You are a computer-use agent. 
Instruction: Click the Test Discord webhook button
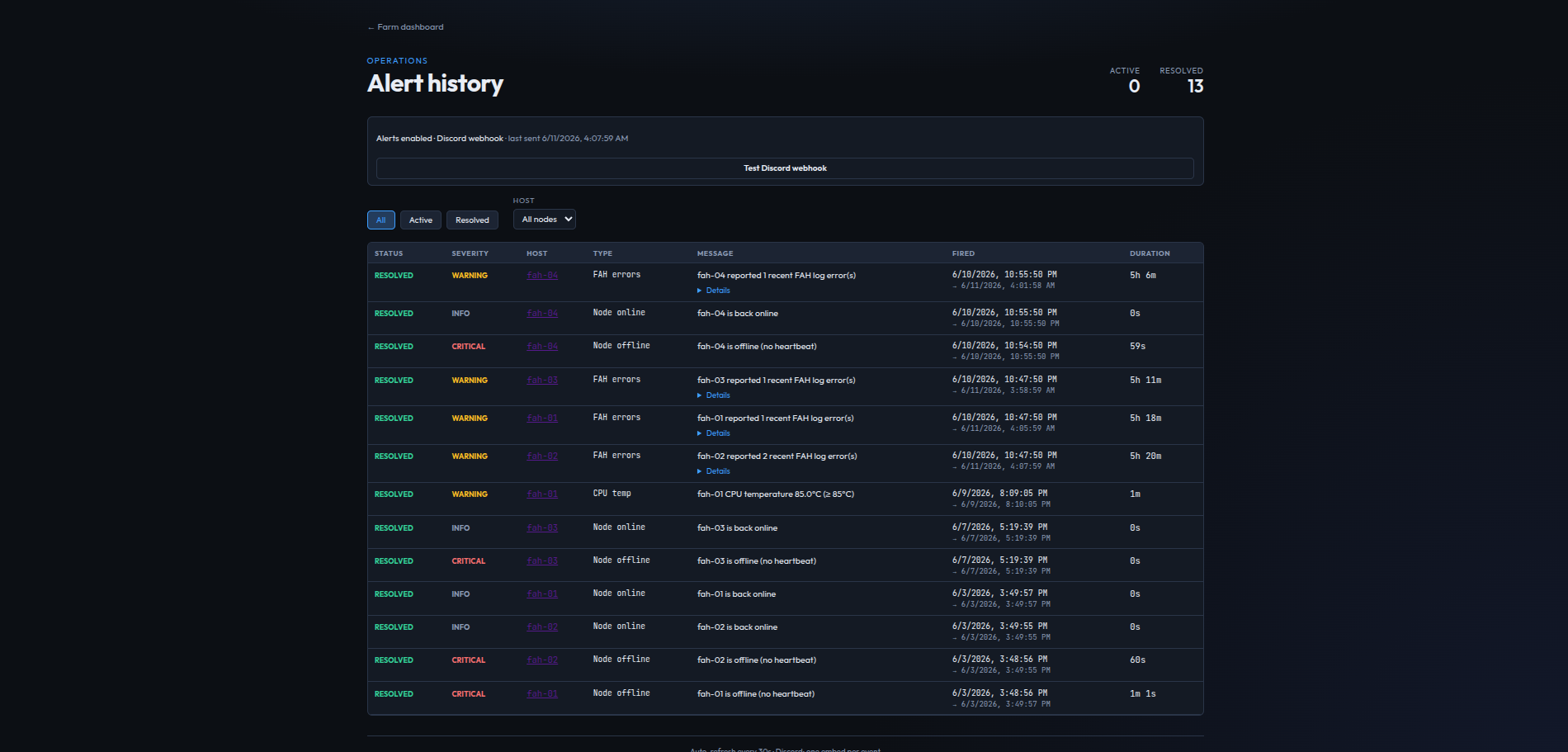[x=785, y=168]
